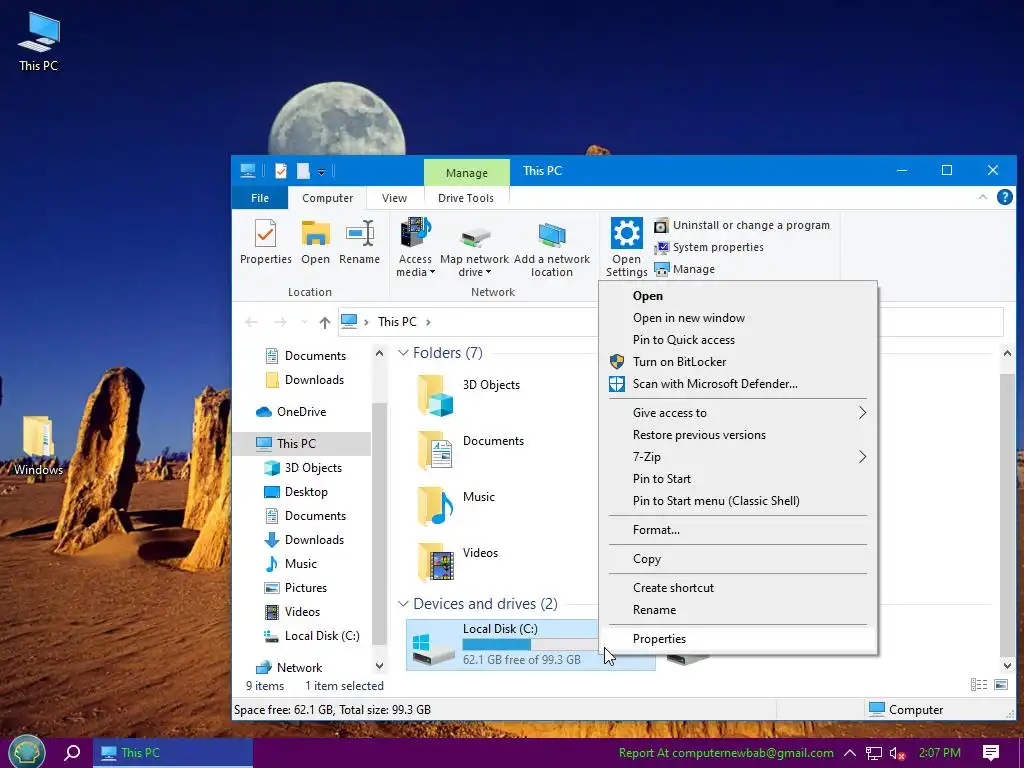Expand the Give access to submenu
The width and height of the screenshot is (1024, 768).
click(739, 413)
